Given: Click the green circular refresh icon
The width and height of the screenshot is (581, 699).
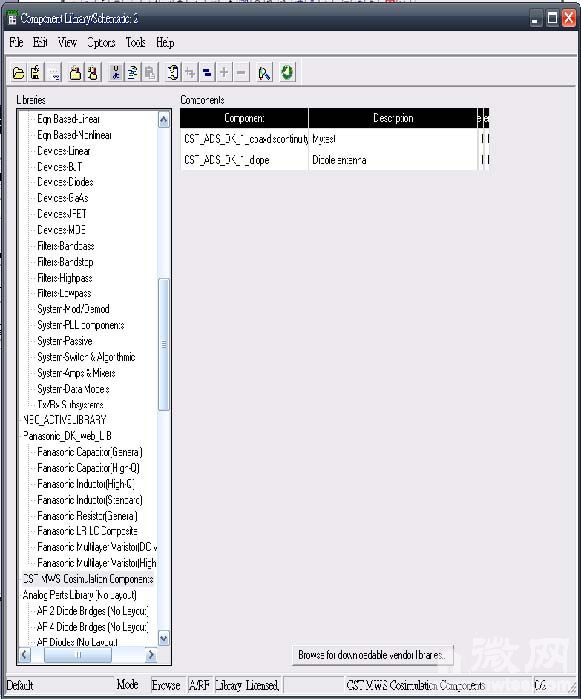Looking at the screenshot, I should [x=287, y=72].
